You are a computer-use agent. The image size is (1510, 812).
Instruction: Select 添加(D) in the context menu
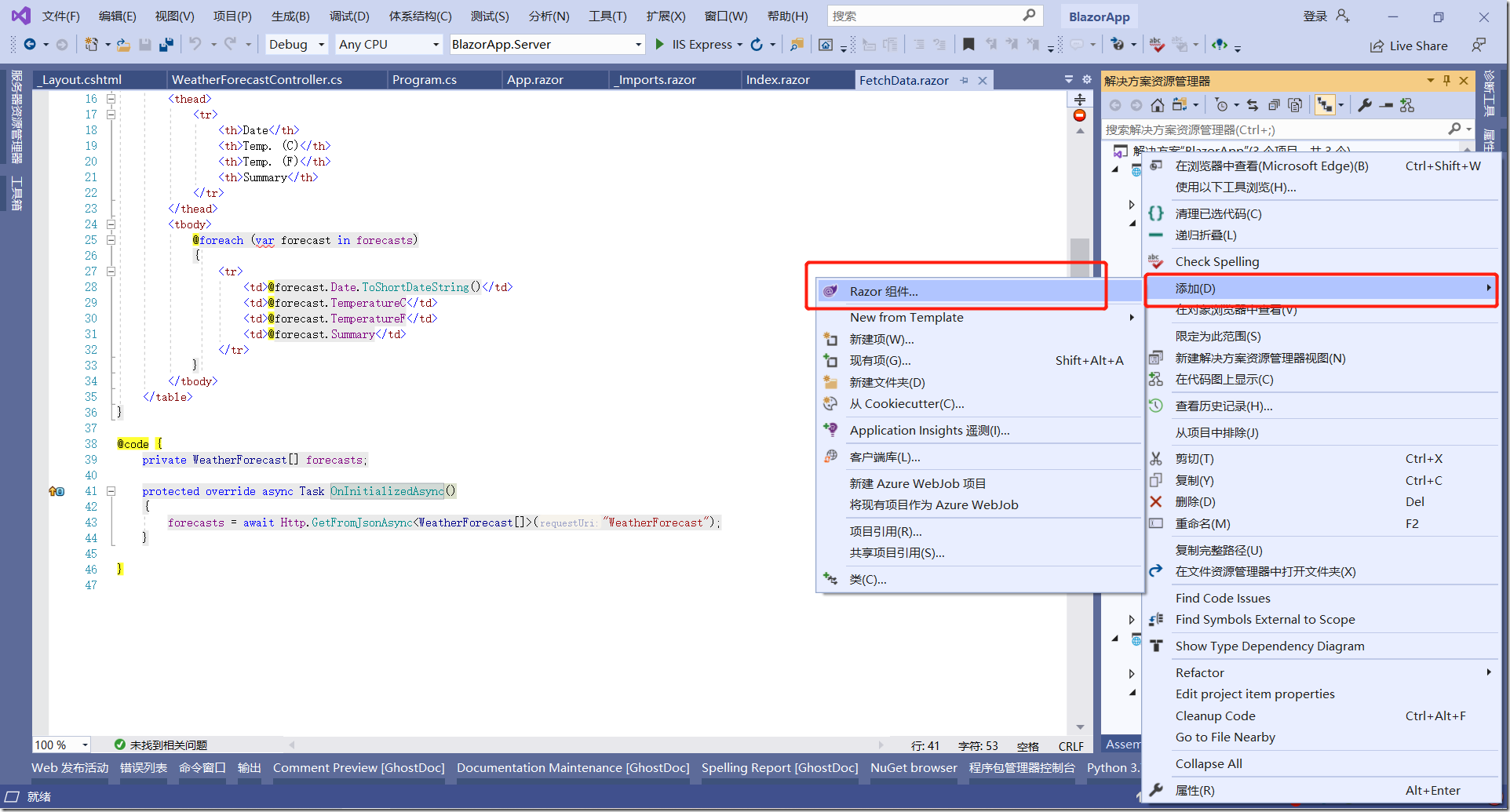tap(1322, 289)
